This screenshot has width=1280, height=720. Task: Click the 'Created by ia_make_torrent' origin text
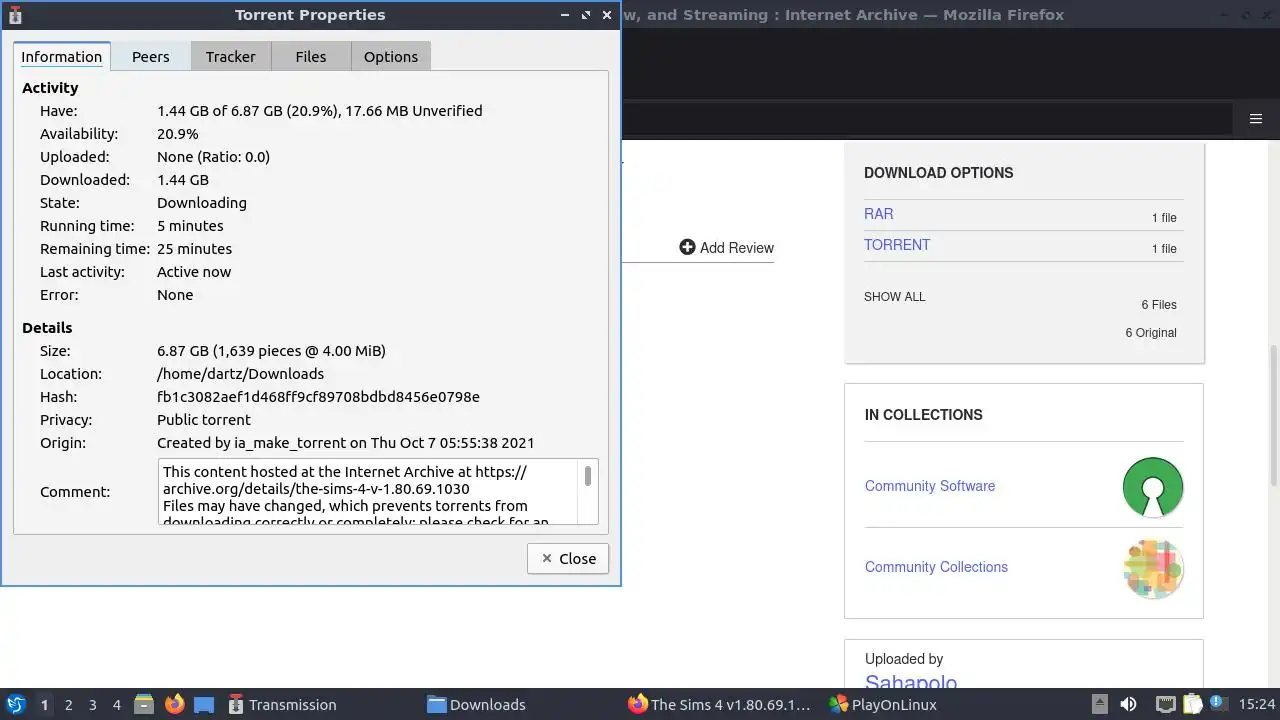345,443
